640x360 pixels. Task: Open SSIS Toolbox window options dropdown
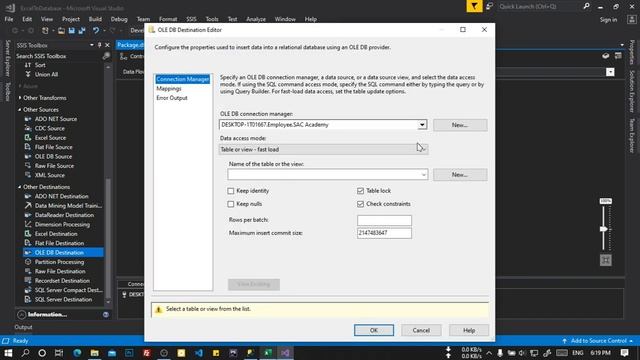click(x=92, y=45)
